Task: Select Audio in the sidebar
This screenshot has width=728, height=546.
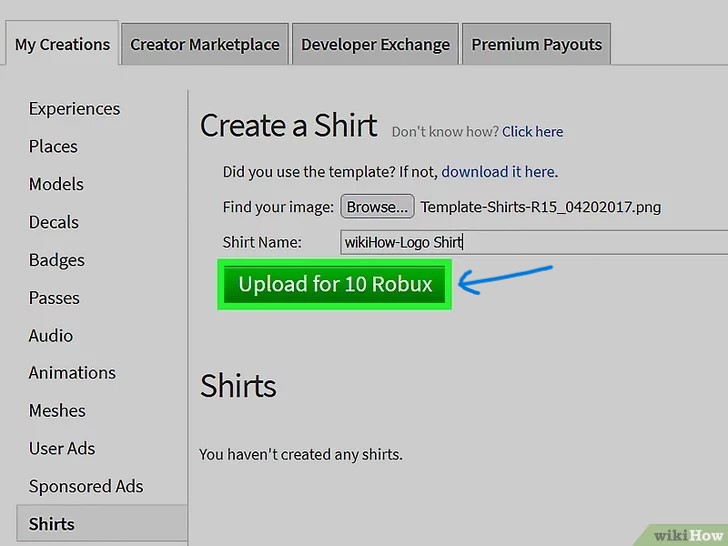Action: (51, 335)
